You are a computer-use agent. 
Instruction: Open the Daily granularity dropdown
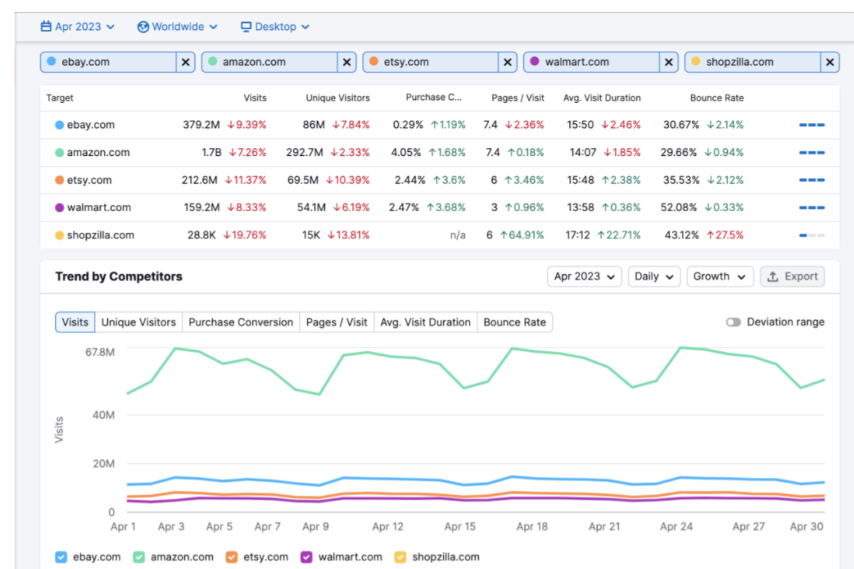(654, 277)
